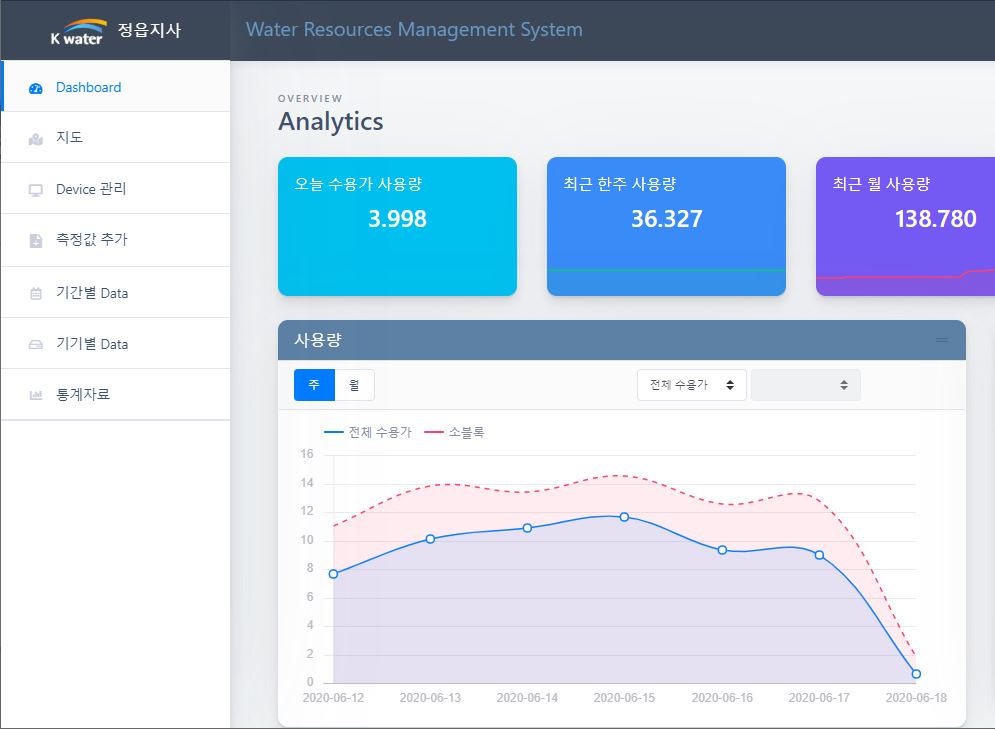Click the Analytics heading
995x729 pixels.
pyautogui.click(x=331, y=122)
